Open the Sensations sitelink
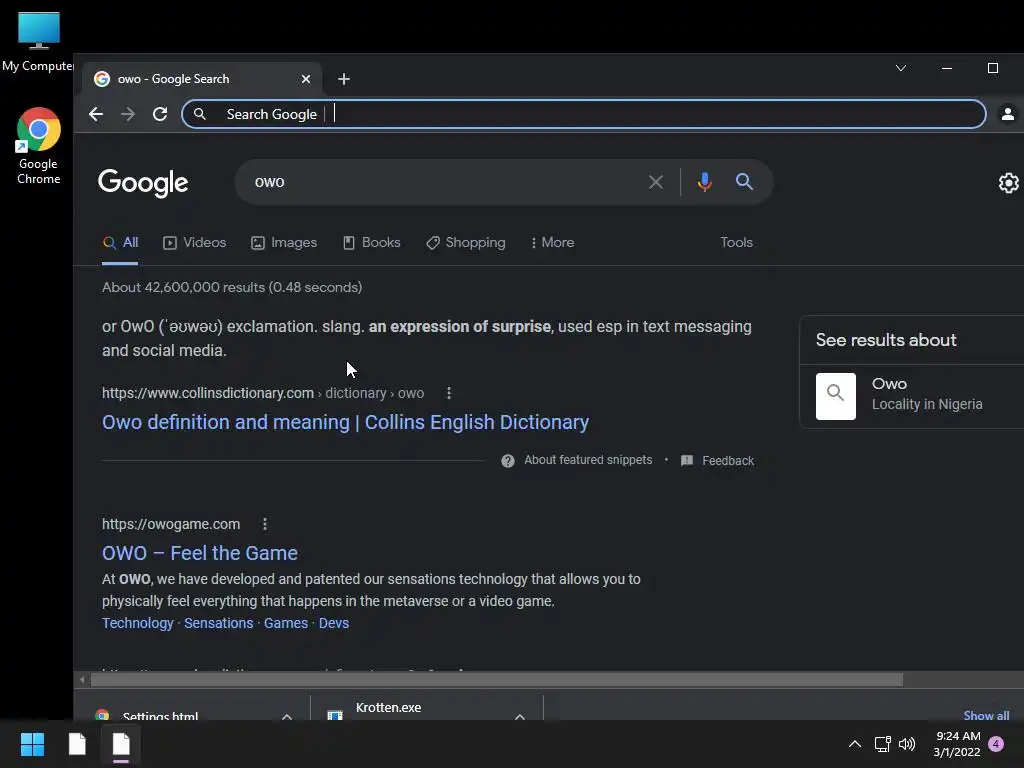 [x=219, y=623]
